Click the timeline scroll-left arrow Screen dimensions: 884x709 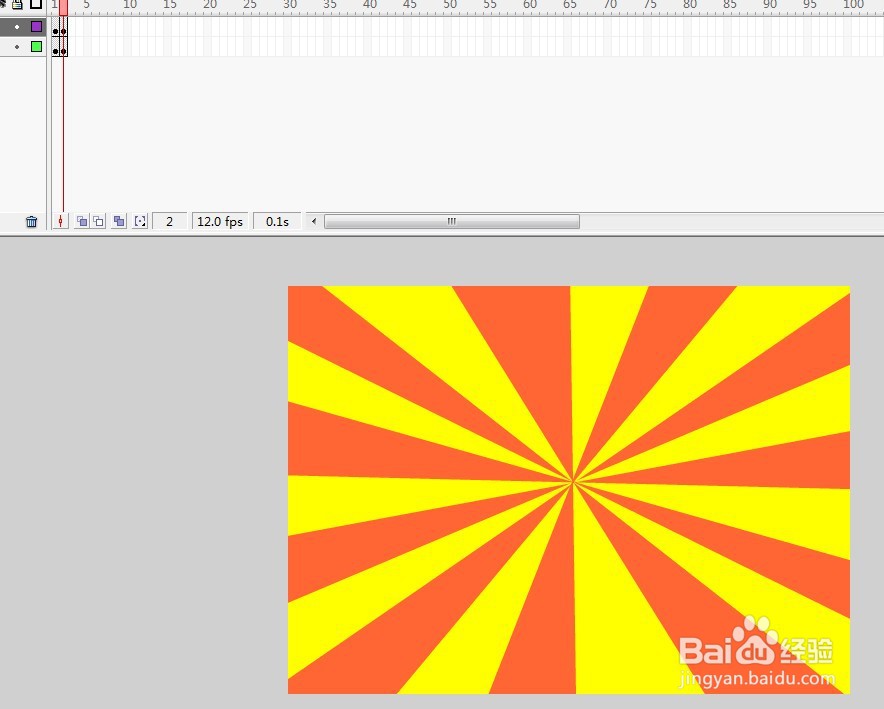[x=314, y=221]
